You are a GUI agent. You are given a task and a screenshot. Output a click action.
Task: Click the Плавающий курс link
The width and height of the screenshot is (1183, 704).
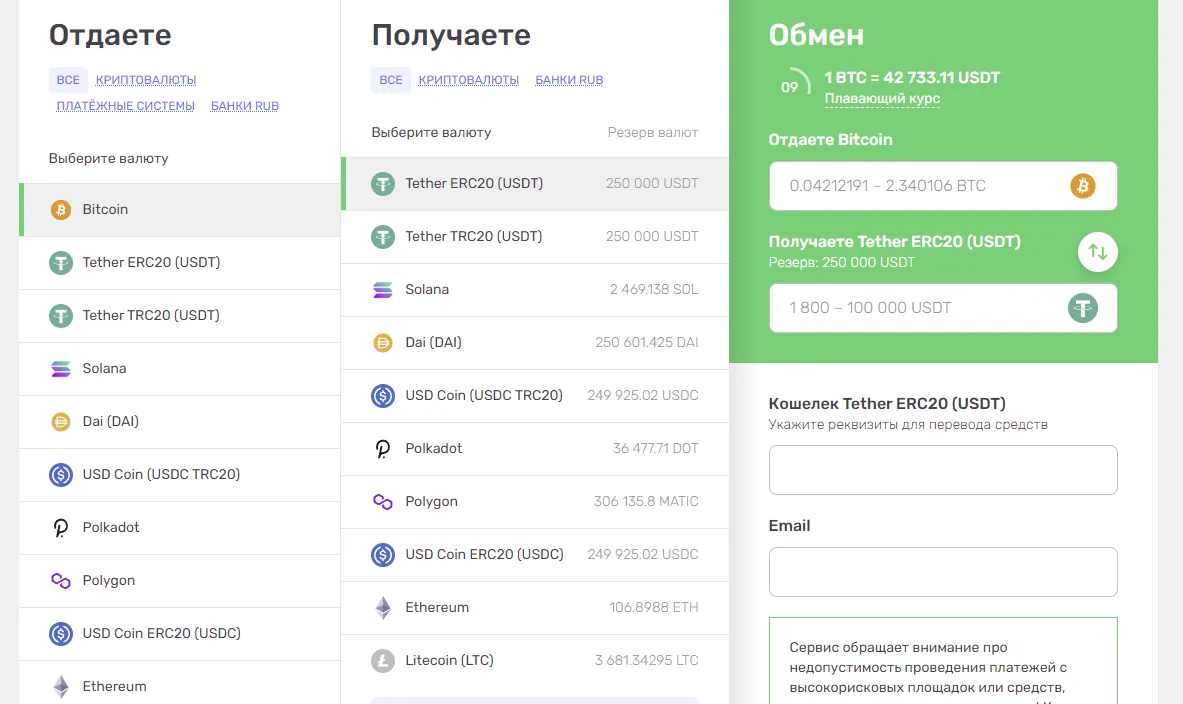(x=882, y=99)
